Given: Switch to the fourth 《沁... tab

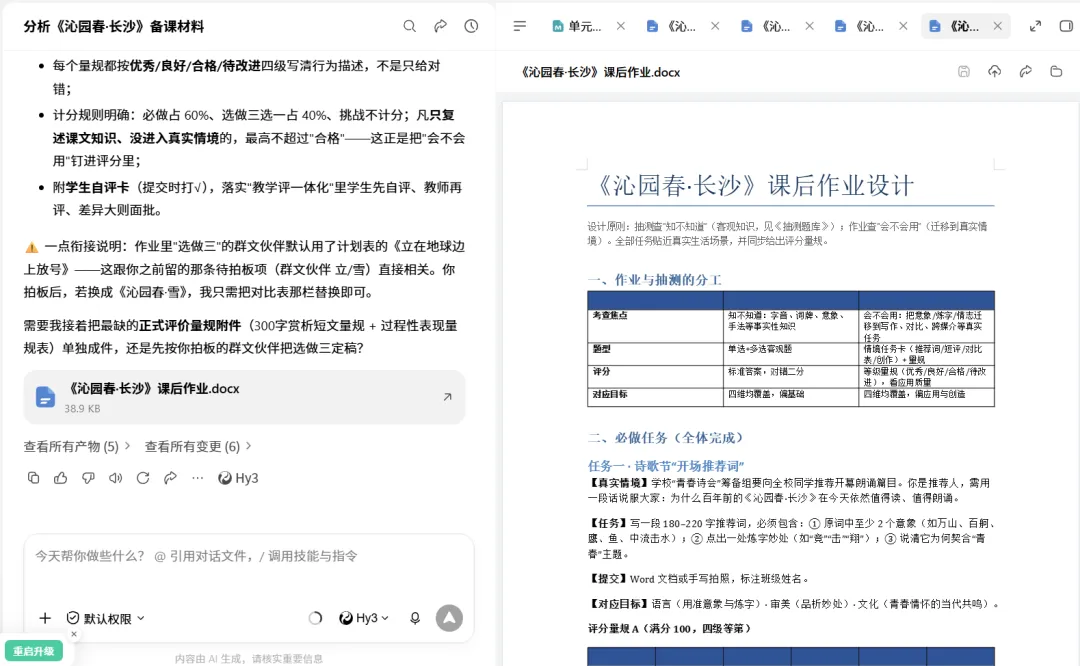Looking at the screenshot, I should coord(860,26).
